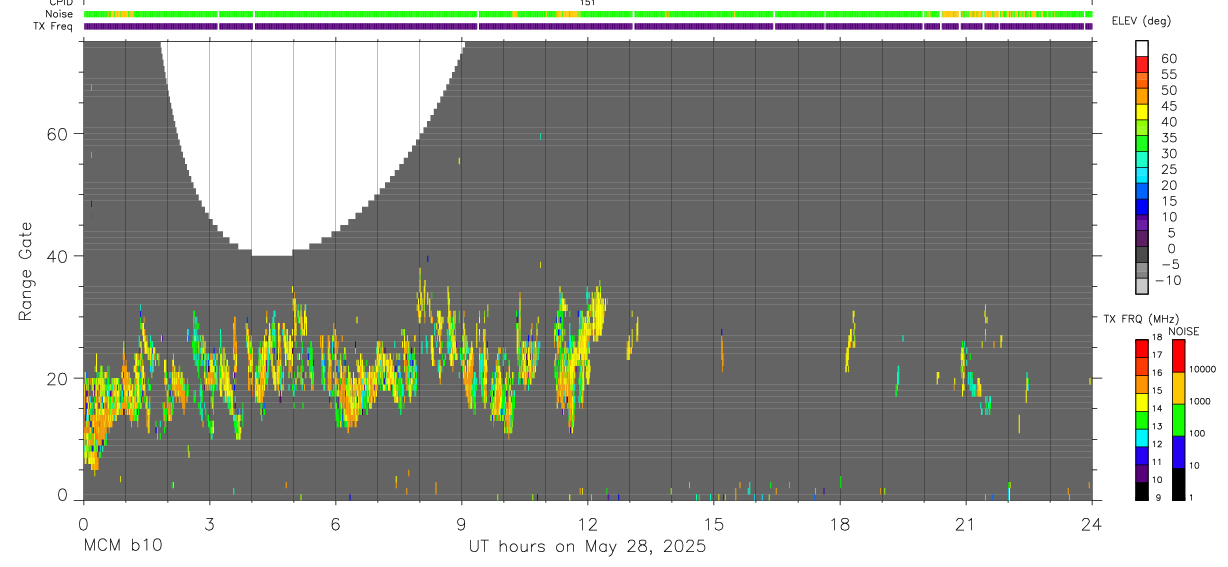Click the orange noise segment near hour 12
Viewport: 1228px width, 567px height.
tap(569, 15)
